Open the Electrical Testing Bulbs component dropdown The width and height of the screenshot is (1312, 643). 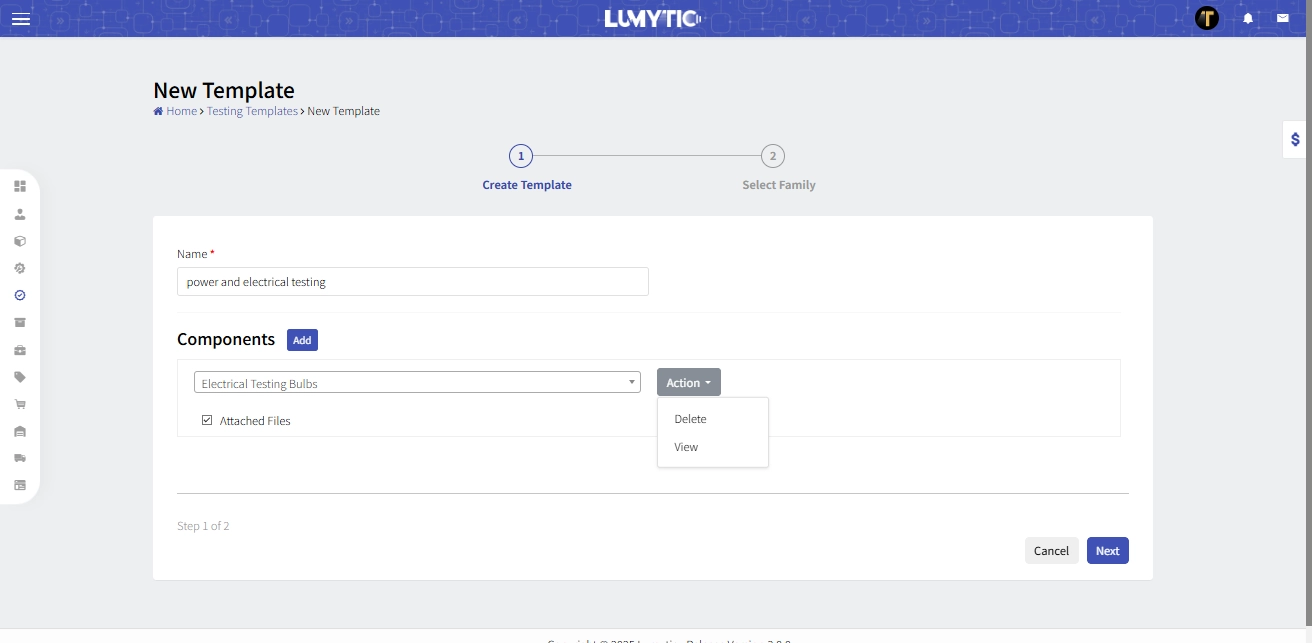click(416, 382)
